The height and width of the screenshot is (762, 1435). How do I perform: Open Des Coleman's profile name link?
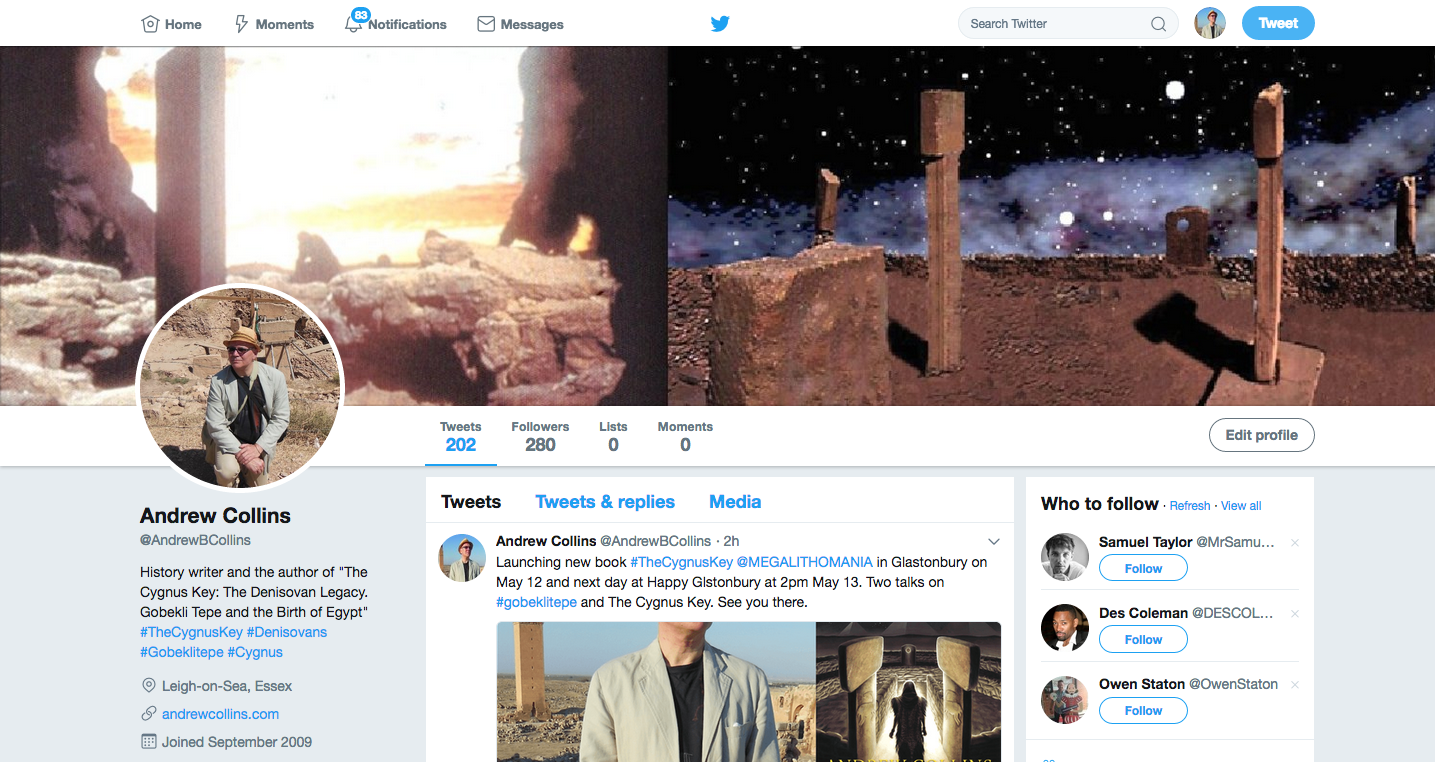tap(1143, 613)
